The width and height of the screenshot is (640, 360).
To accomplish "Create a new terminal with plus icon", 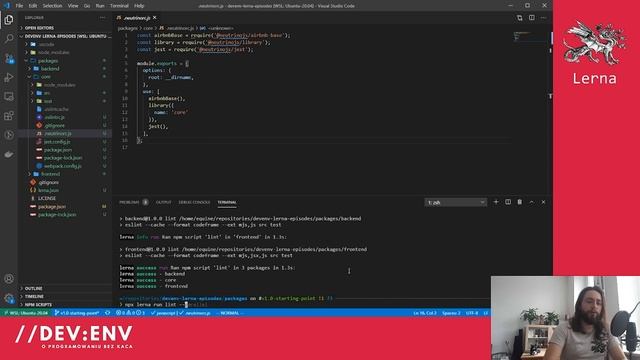I will pyautogui.click(x=496, y=202).
